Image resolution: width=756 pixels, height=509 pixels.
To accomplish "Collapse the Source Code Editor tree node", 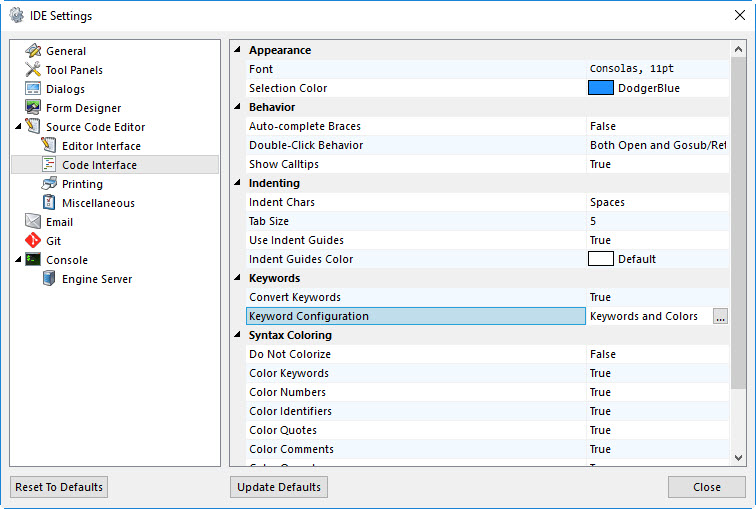I will pyautogui.click(x=18, y=126).
